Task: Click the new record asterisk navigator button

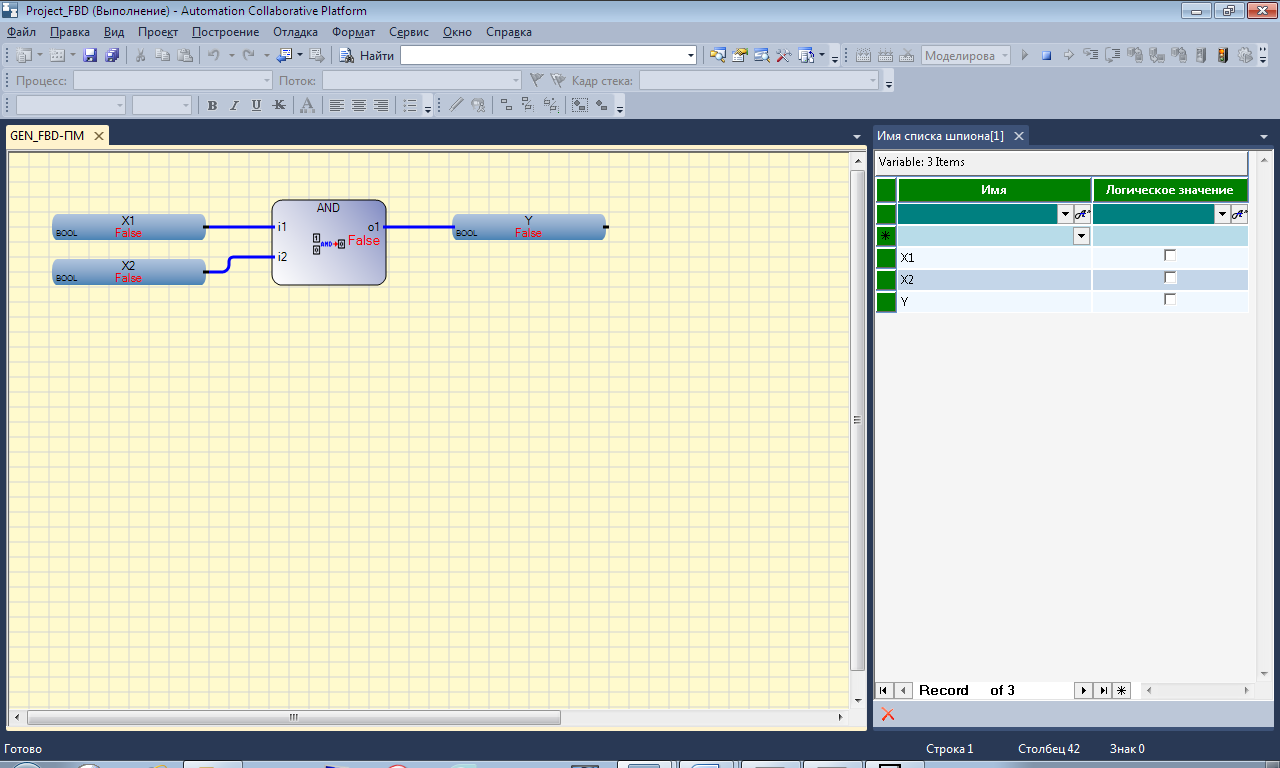Action: pos(1121,690)
